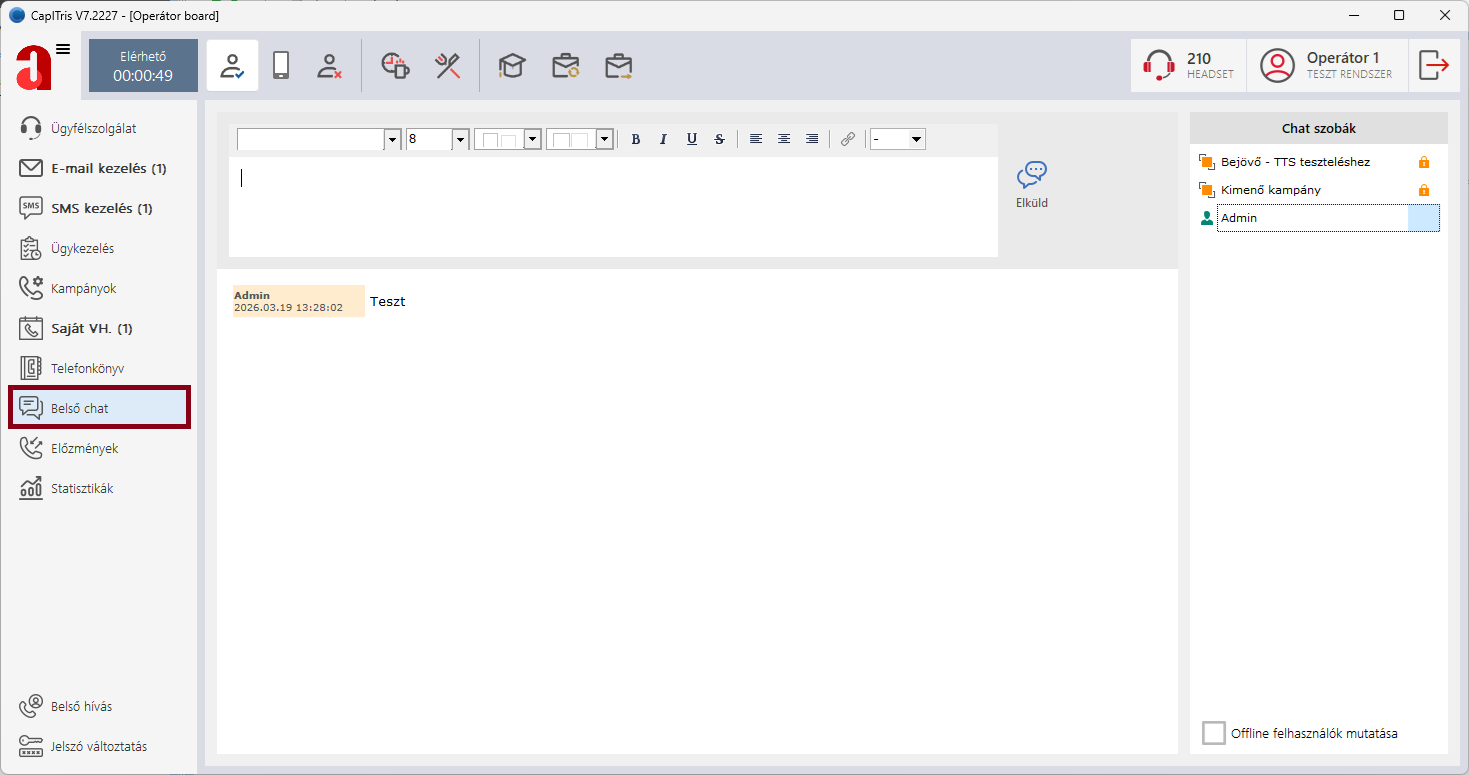The image size is (1469, 775).
Task: Start coffee break with clock-mug icon
Action: point(396,66)
